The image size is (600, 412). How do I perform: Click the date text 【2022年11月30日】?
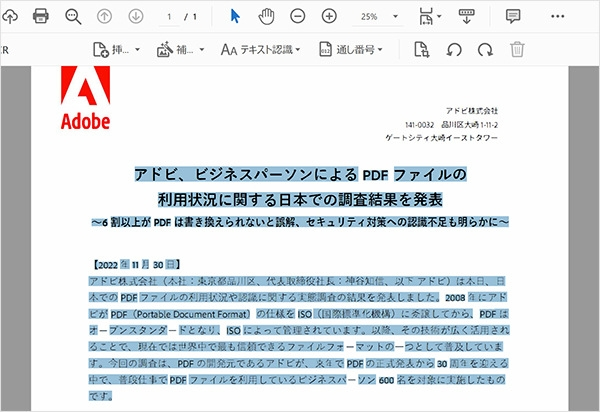[x=136, y=265]
